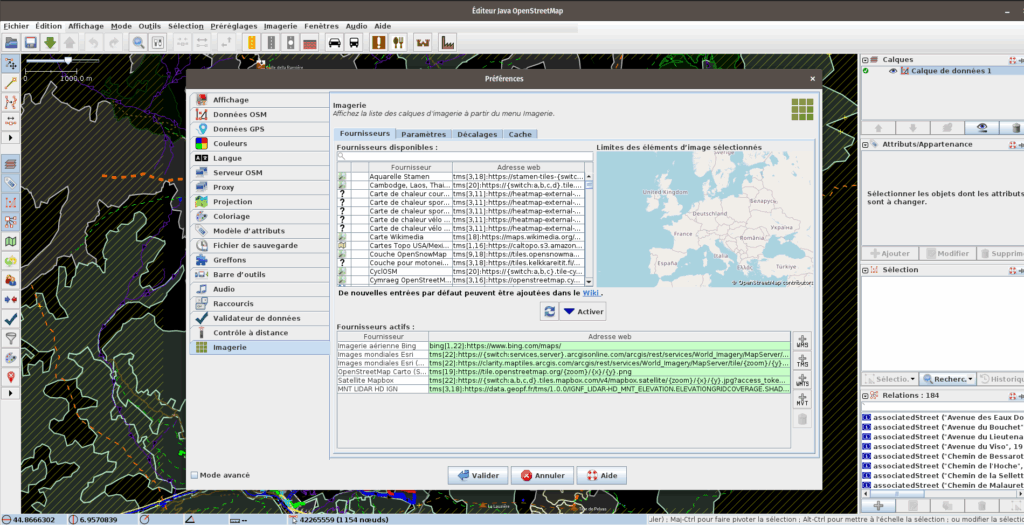Image resolution: width=1024 pixels, height=525 pixels.
Task: Open file icon in main toolbar
Action: click(x=12, y=43)
